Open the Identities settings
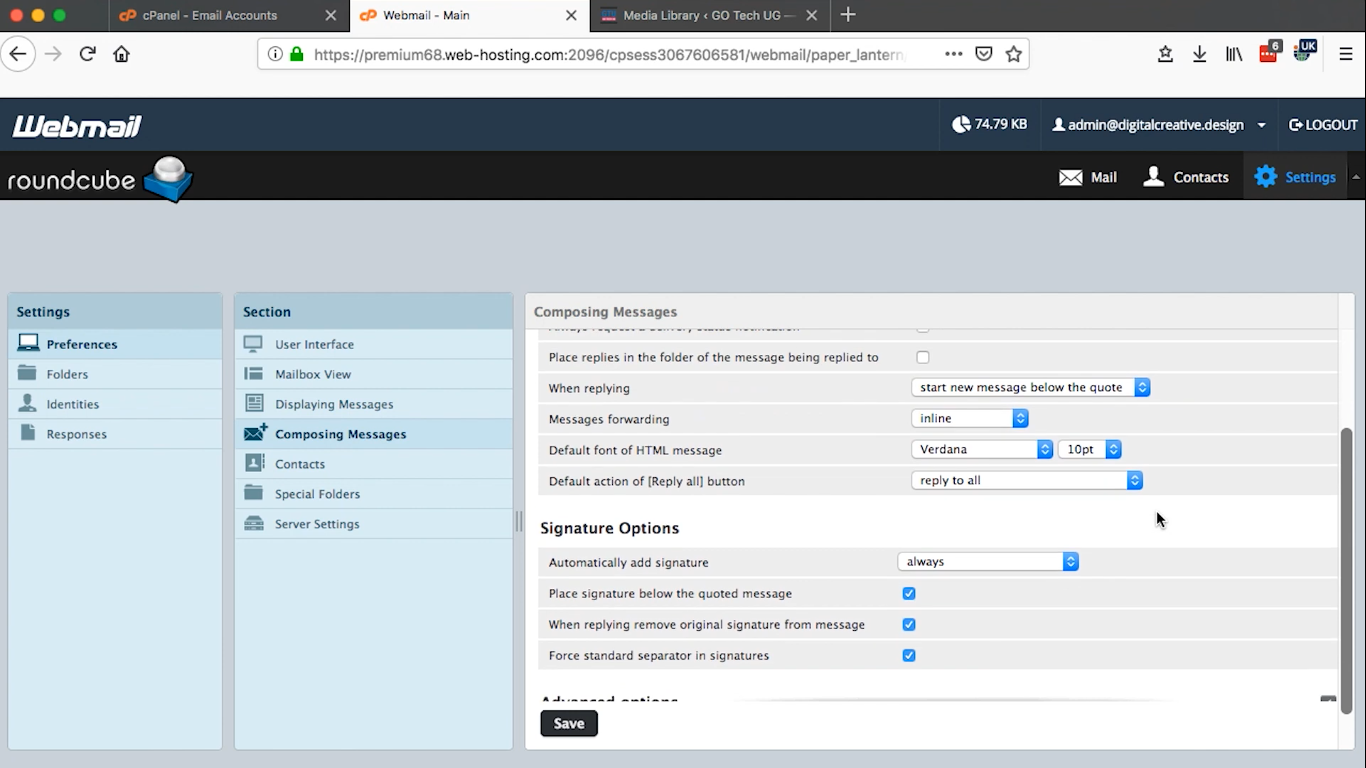The image size is (1366, 768). click(x=115, y=404)
